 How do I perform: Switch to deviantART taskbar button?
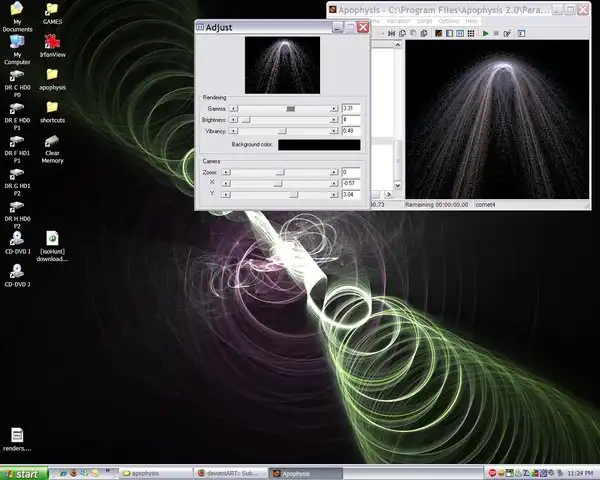click(230, 472)
